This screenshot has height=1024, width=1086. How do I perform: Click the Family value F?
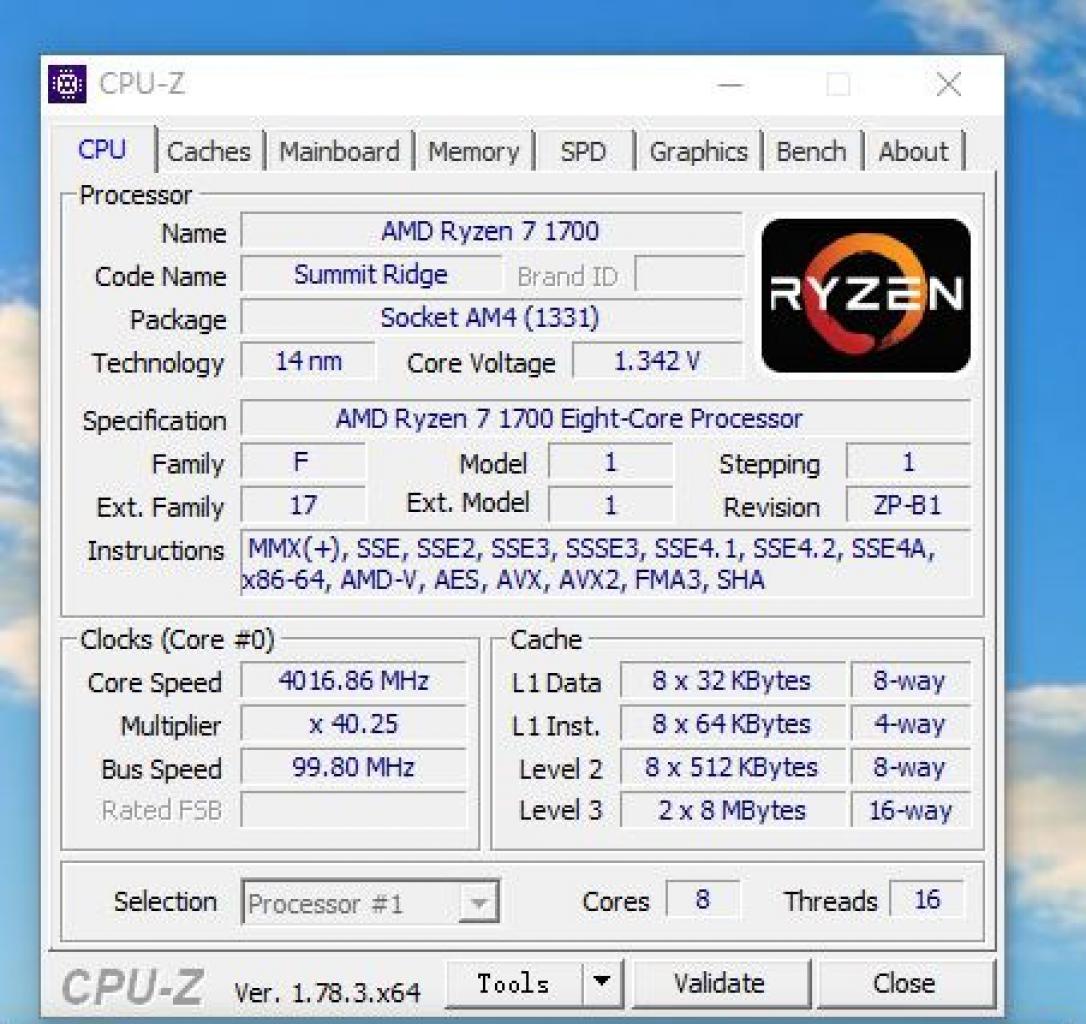coord(303,461)
